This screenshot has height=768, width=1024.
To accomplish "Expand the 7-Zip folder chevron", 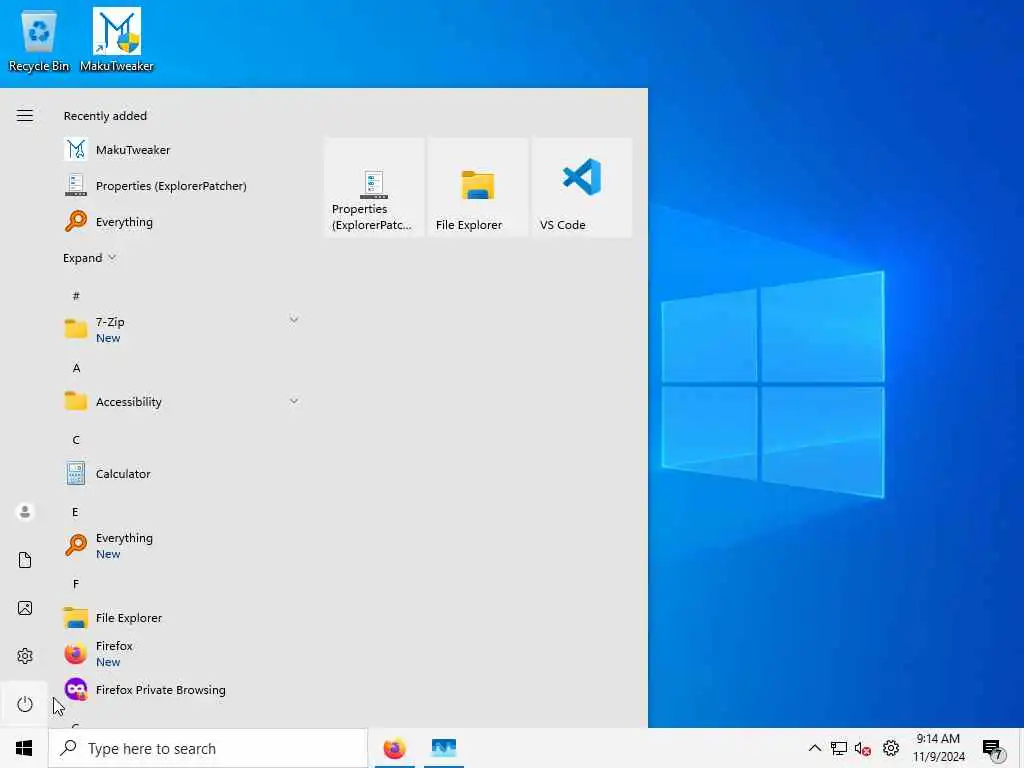I will 294,320.
